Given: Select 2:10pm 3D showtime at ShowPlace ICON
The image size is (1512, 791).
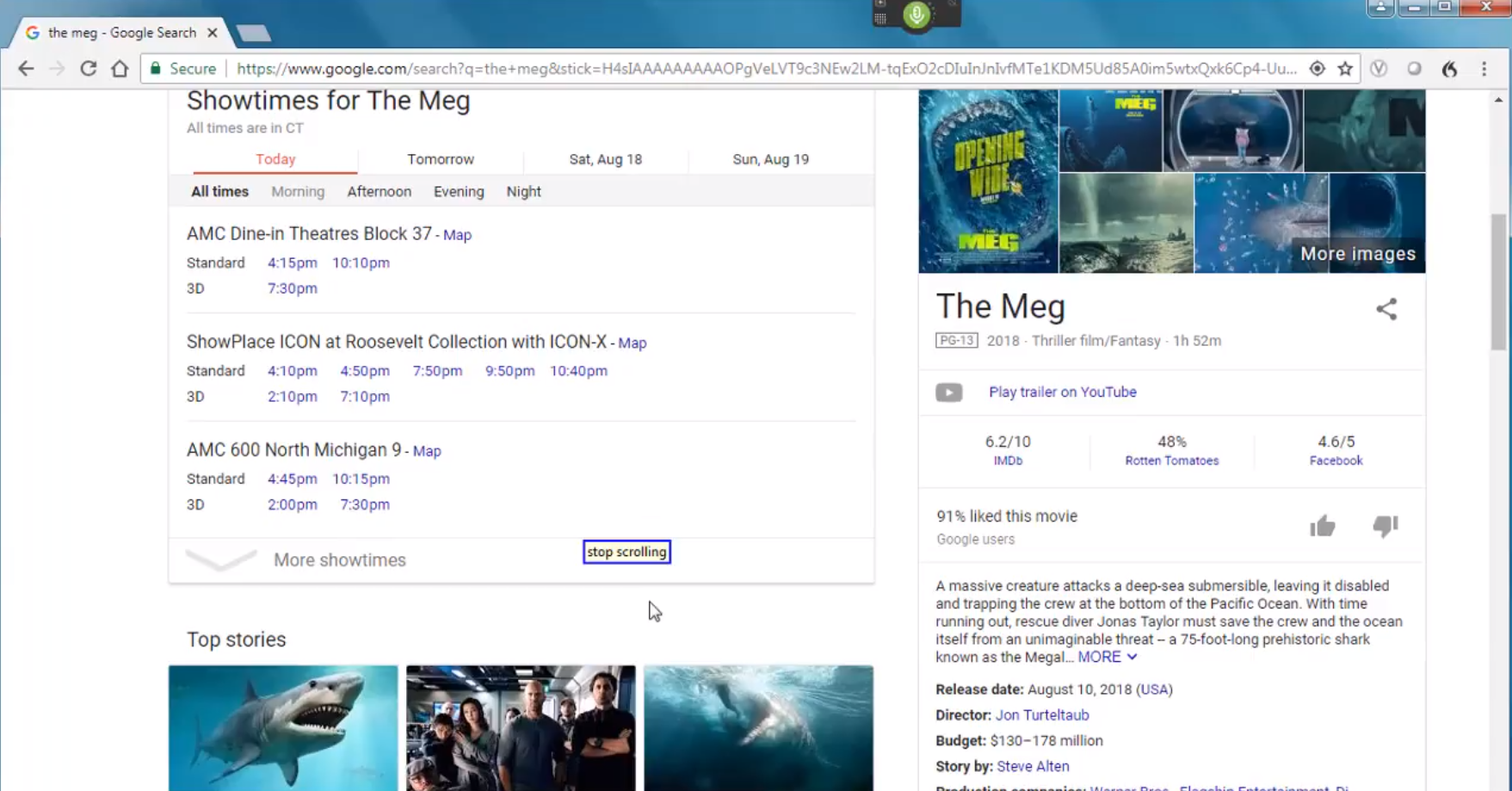Looking at the screenshot, I should point(292,397).
